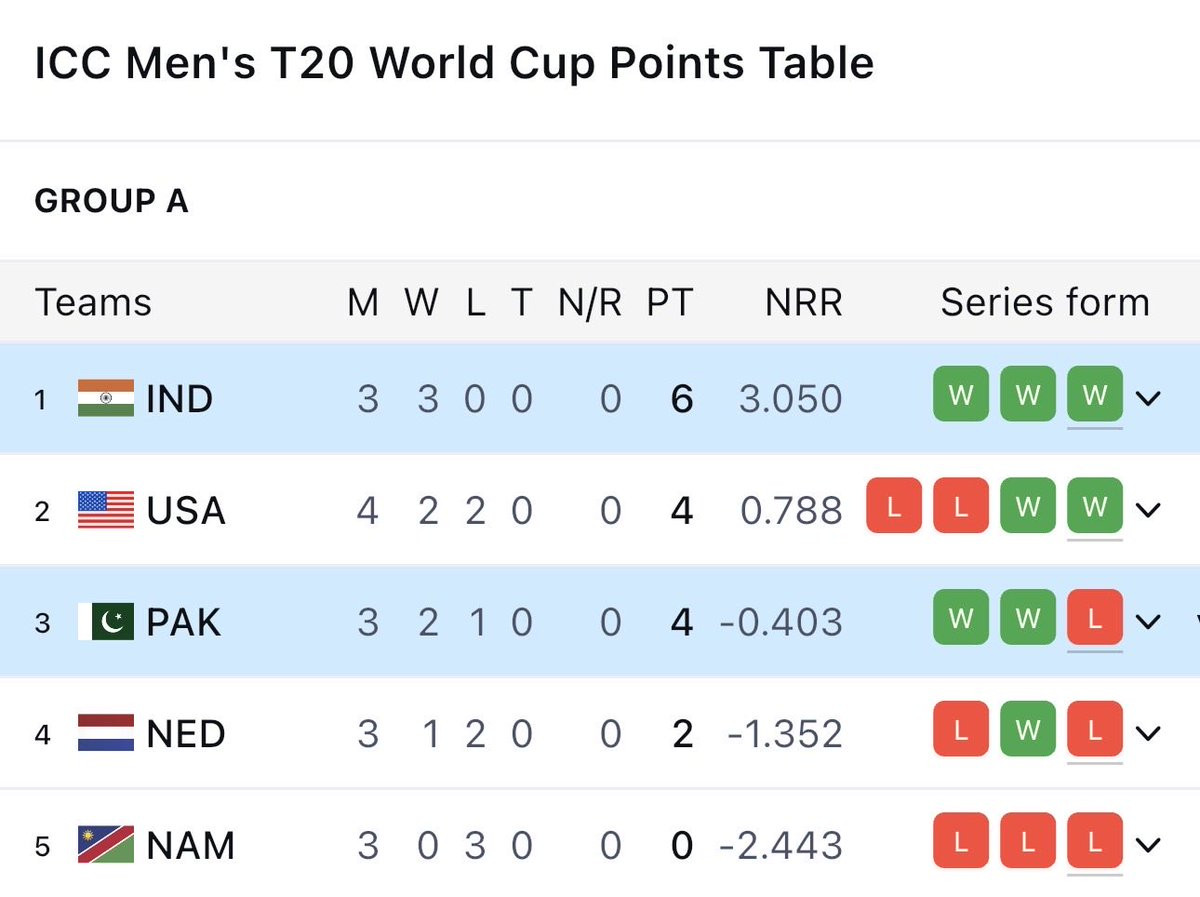The width and height of the screenshot is (1200, 897).
Task: Click the Netherlands flag icon
Action: pyautogui.click(x=105, y=733)
